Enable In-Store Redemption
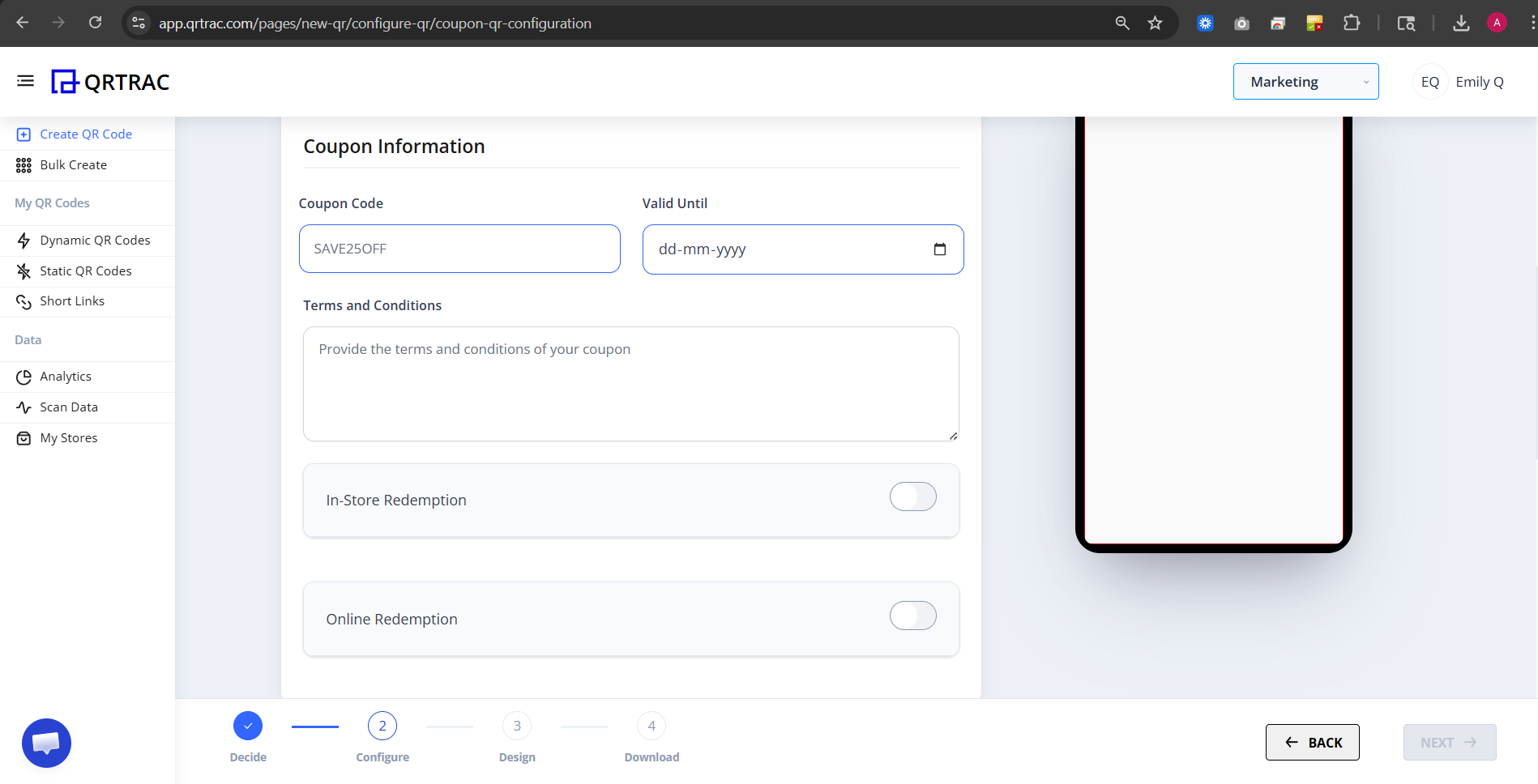The width and height of the screenshot is (1538, 784). [x=912, y=496]
